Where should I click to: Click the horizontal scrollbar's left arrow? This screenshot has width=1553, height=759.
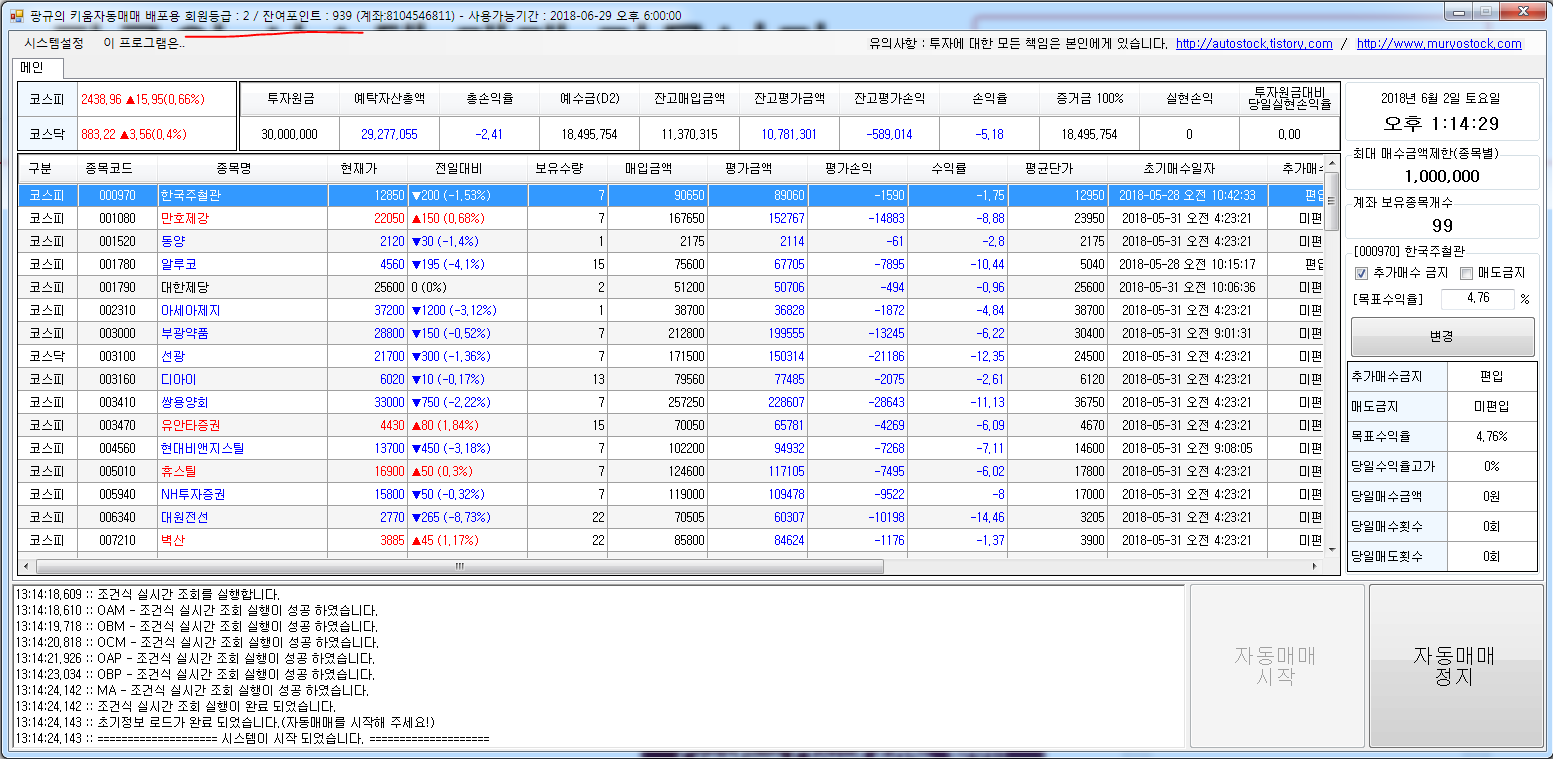(27, 566)
